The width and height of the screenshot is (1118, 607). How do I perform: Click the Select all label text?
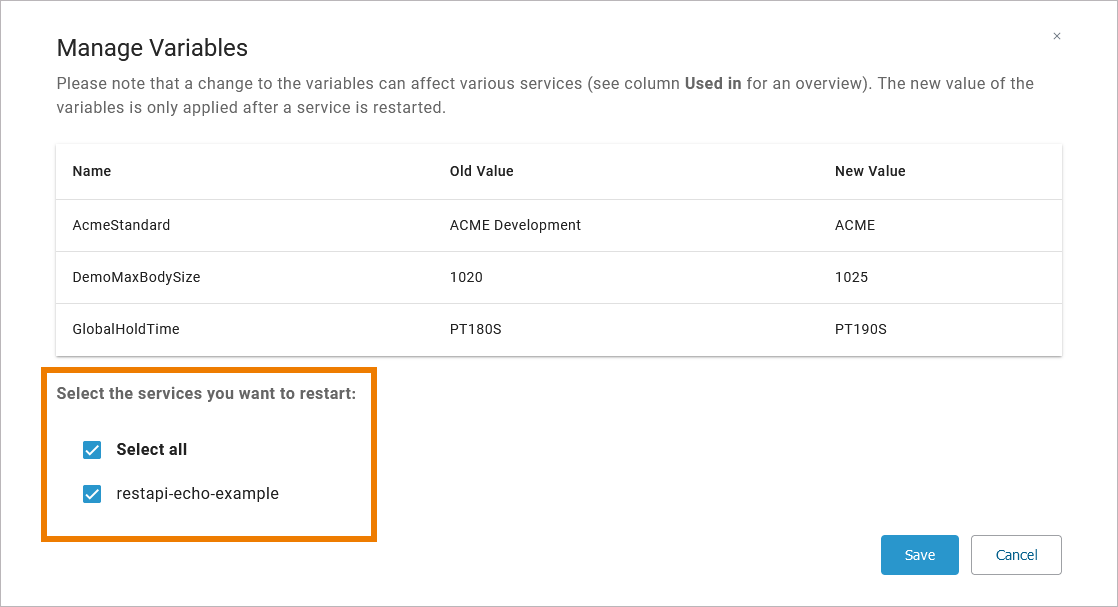pos(151,450)
